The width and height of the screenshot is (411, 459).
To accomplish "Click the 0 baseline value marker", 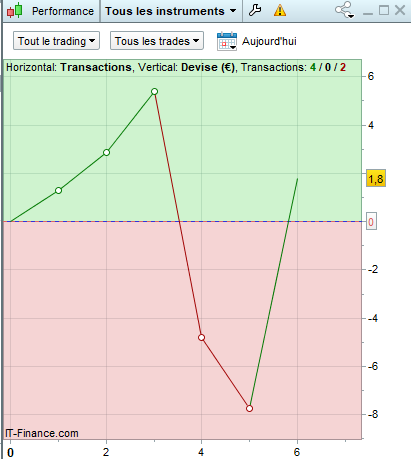I will [371, 221].
